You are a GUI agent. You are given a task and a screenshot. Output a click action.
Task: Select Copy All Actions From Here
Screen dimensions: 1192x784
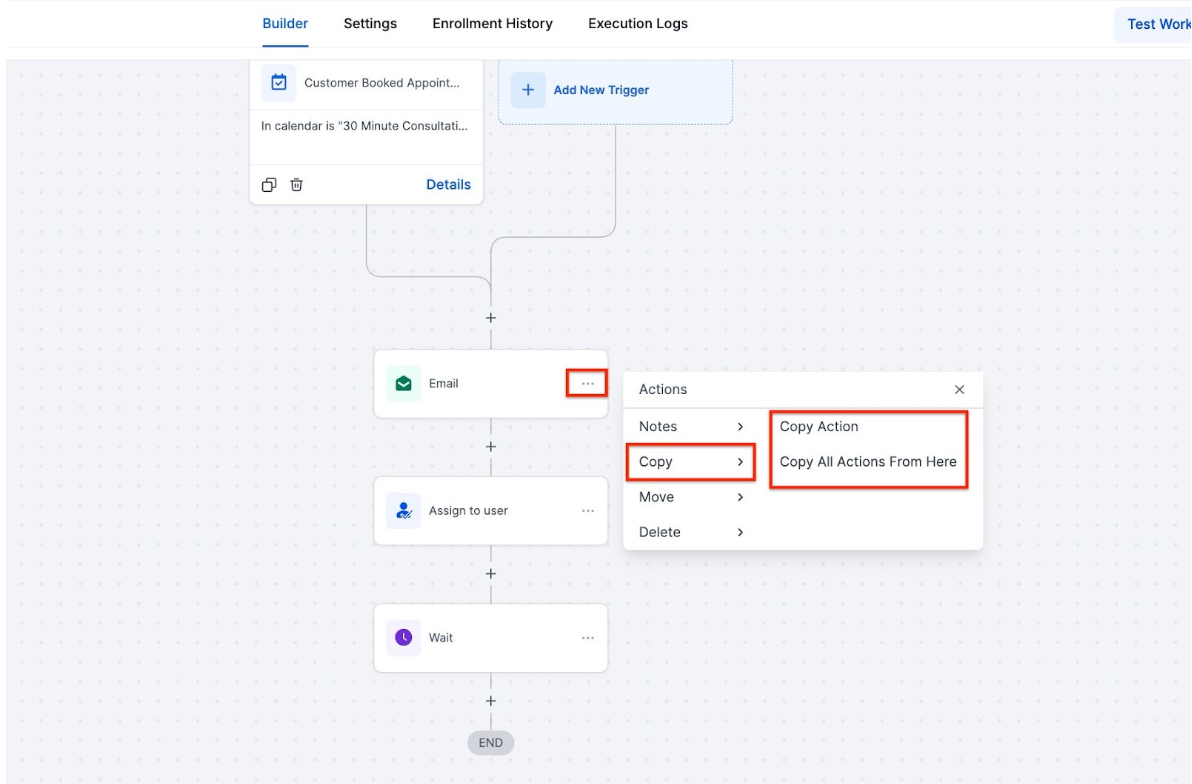[x=867, y=462]
